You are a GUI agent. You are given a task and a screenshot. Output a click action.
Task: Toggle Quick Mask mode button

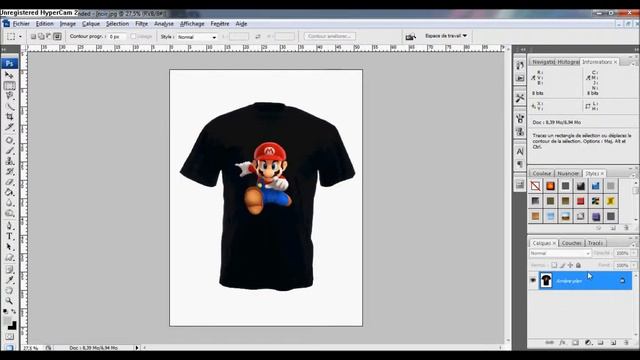9,337
